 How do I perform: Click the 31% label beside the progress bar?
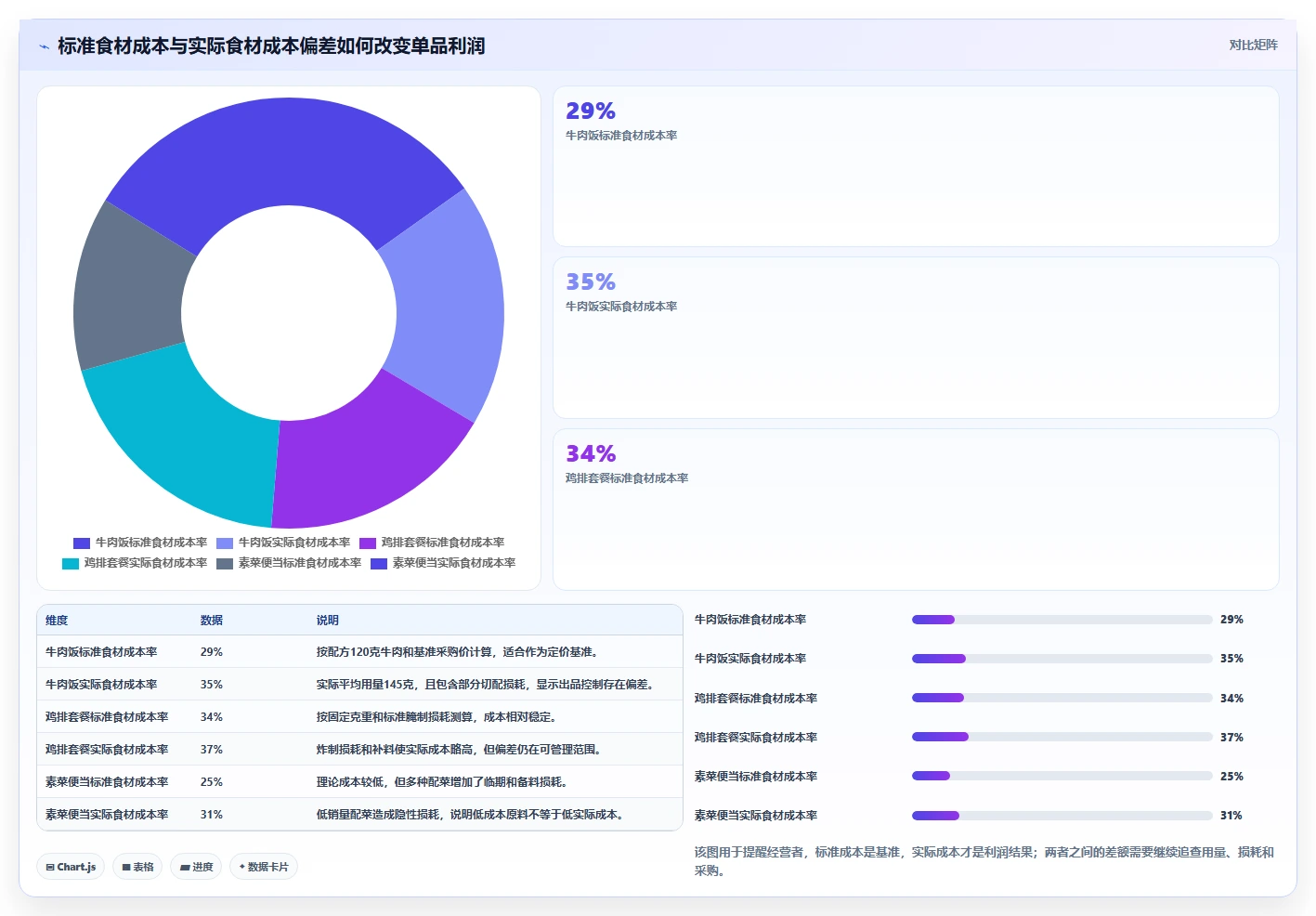coord(1231,816)
